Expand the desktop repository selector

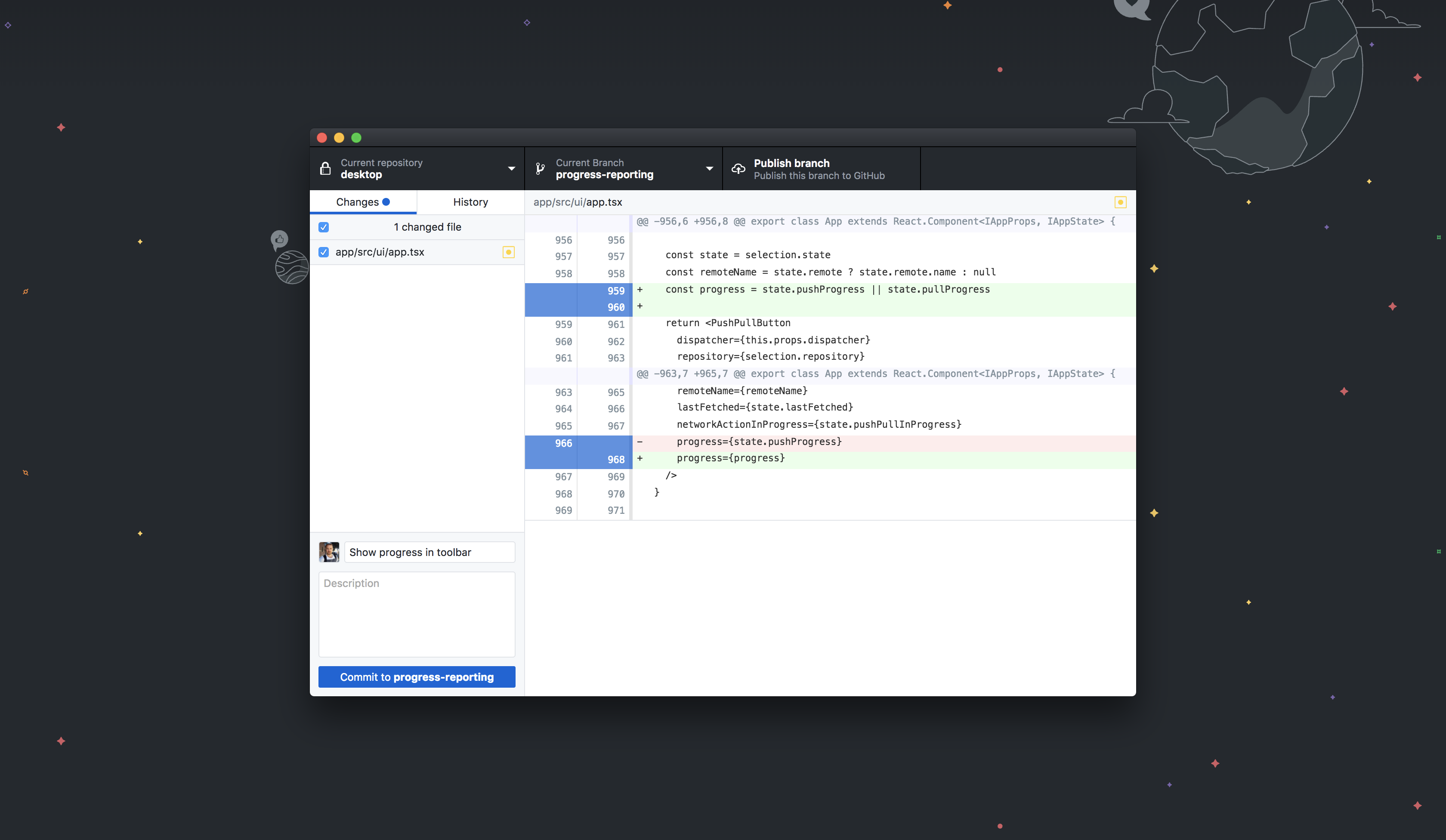tap(417, 169)
